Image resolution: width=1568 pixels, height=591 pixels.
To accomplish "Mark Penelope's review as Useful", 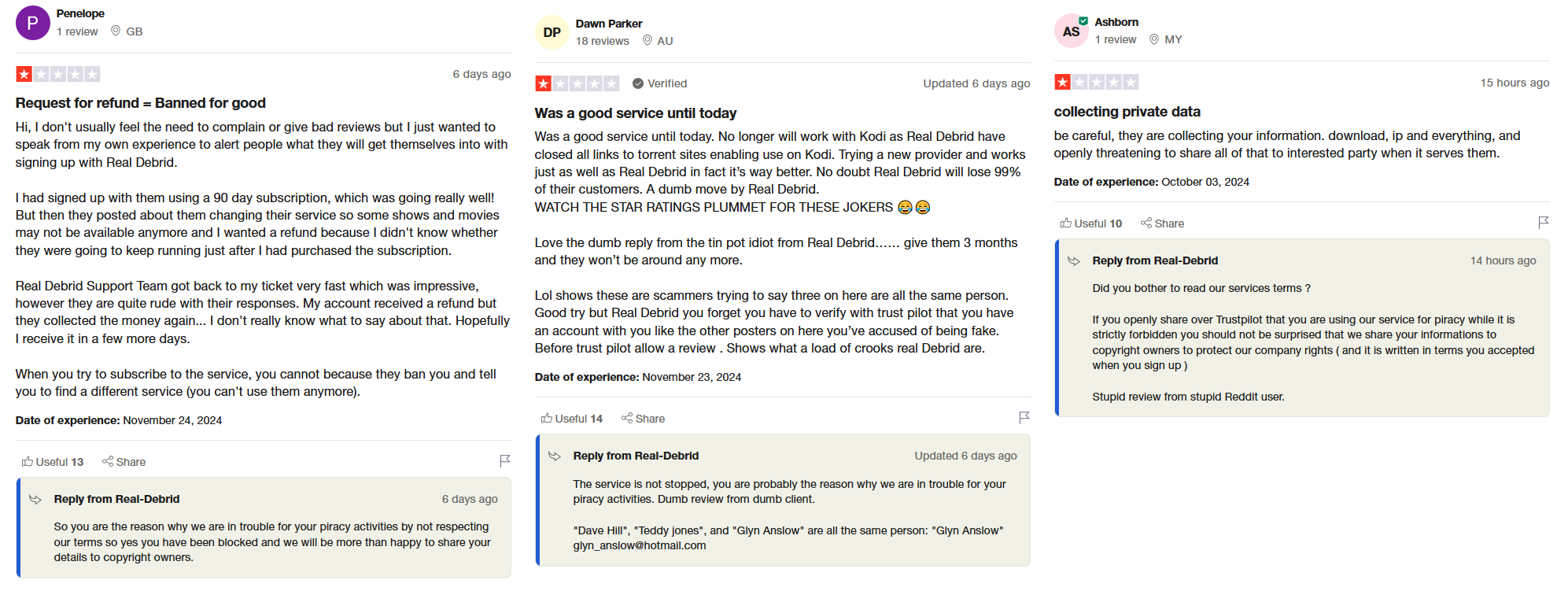I will pyautogui.click(x=52, y=462).
